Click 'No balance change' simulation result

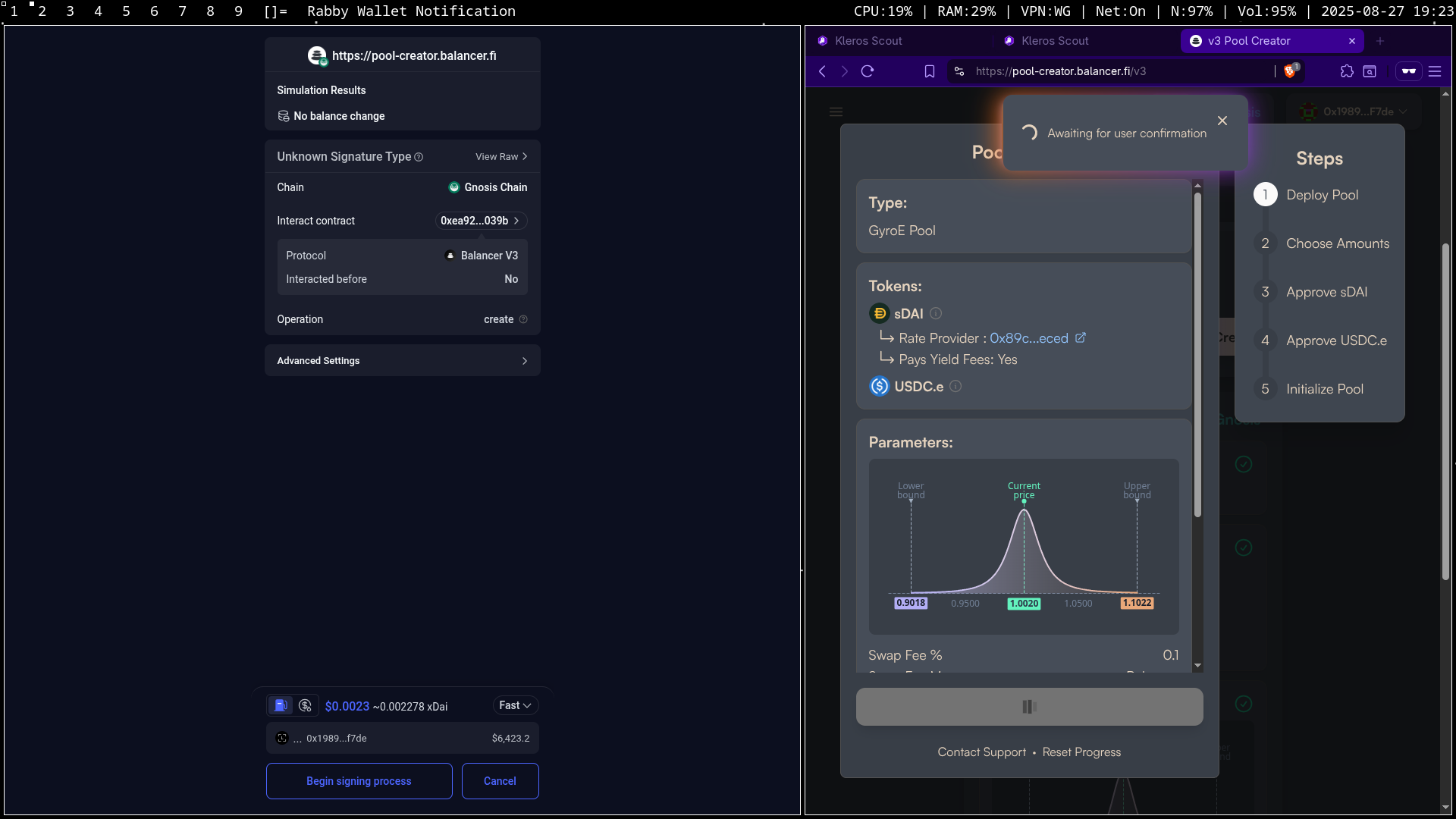[x=339, y=116]
